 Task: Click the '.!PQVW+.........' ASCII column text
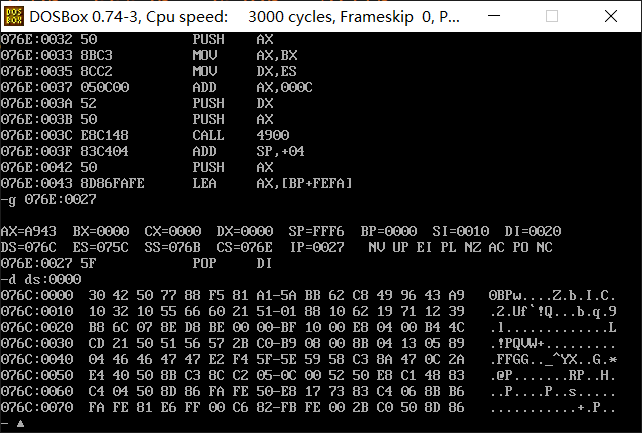(553, 343)
